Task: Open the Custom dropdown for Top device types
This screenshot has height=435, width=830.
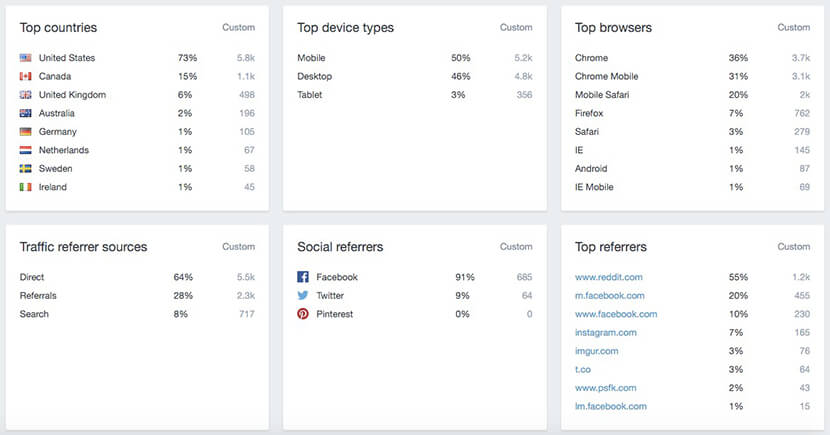Action: click(x=516, y=28)
